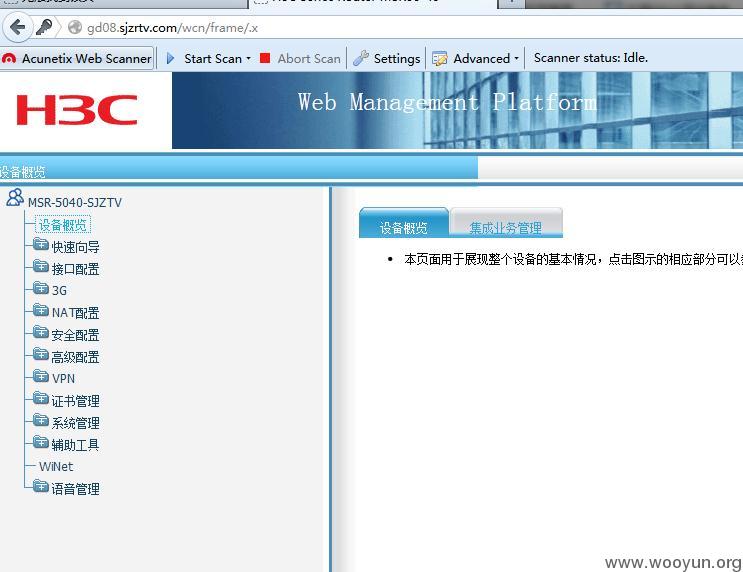This screenshot has height=572, width=743.
Task: Click the key icon beside the address bar
Action: coord(45,27)
